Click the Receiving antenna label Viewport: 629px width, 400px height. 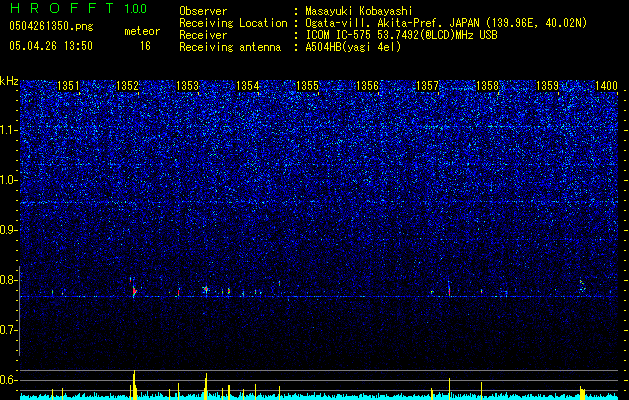click(230, 47)
